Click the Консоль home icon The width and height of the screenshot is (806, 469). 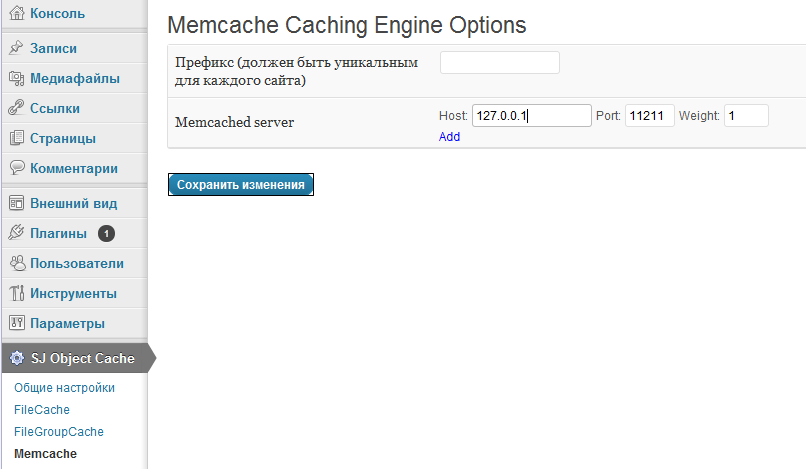coord(16,14)
